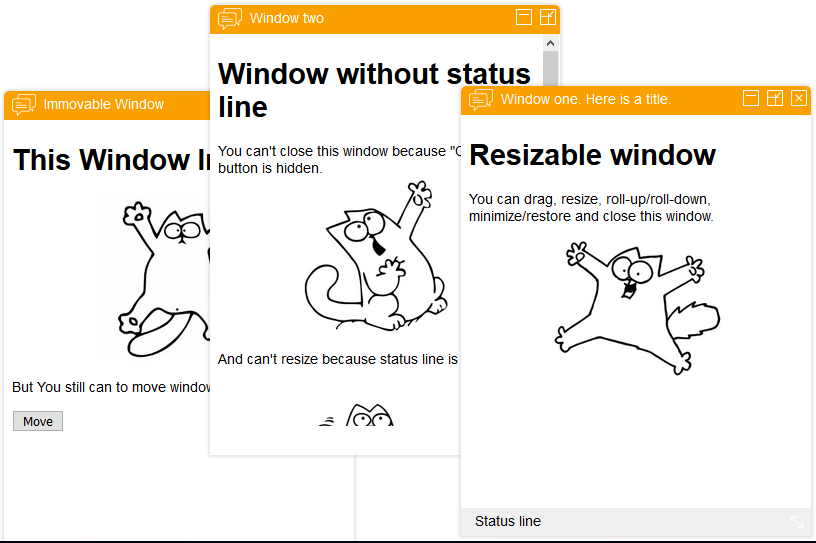Click the 'Immovable Window' title bar text

click(x=104, y=104)
